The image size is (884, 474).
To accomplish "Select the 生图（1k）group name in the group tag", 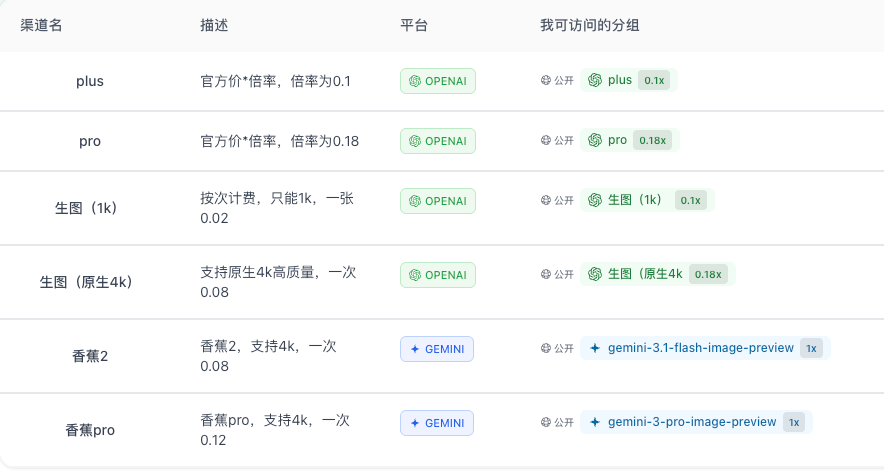I will [x=635, y=200].
